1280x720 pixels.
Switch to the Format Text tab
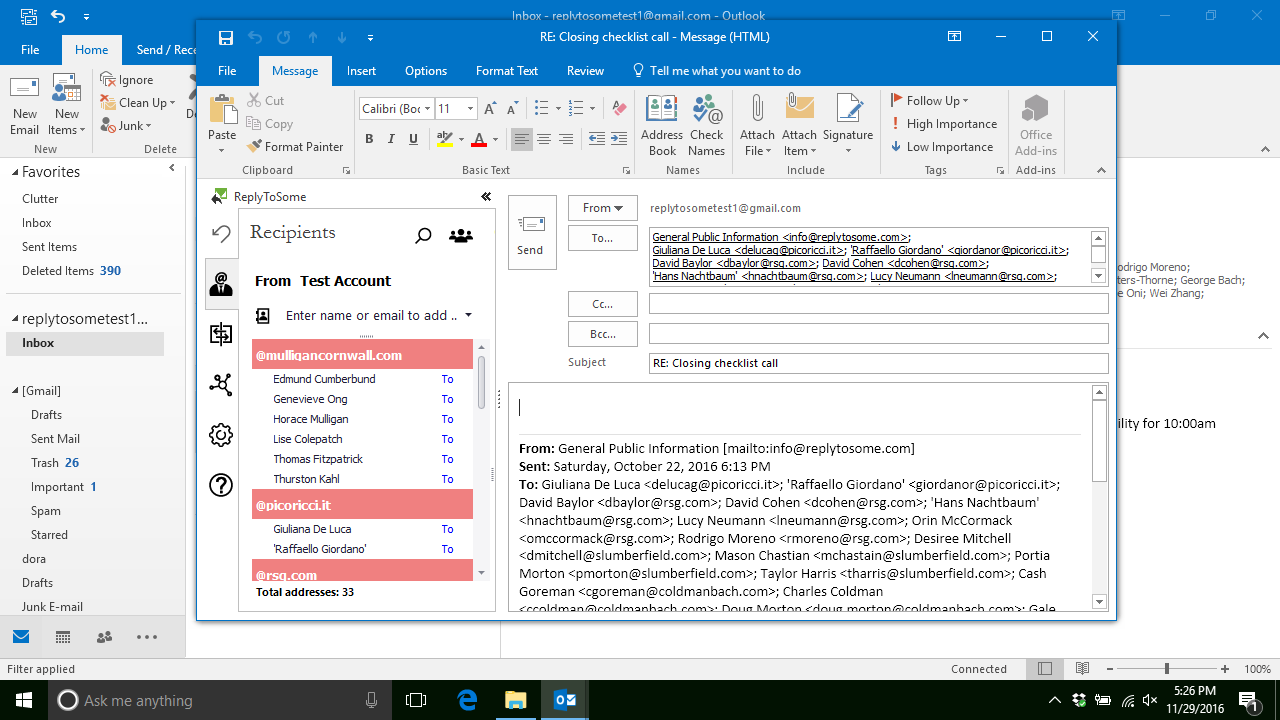(507, 71)
